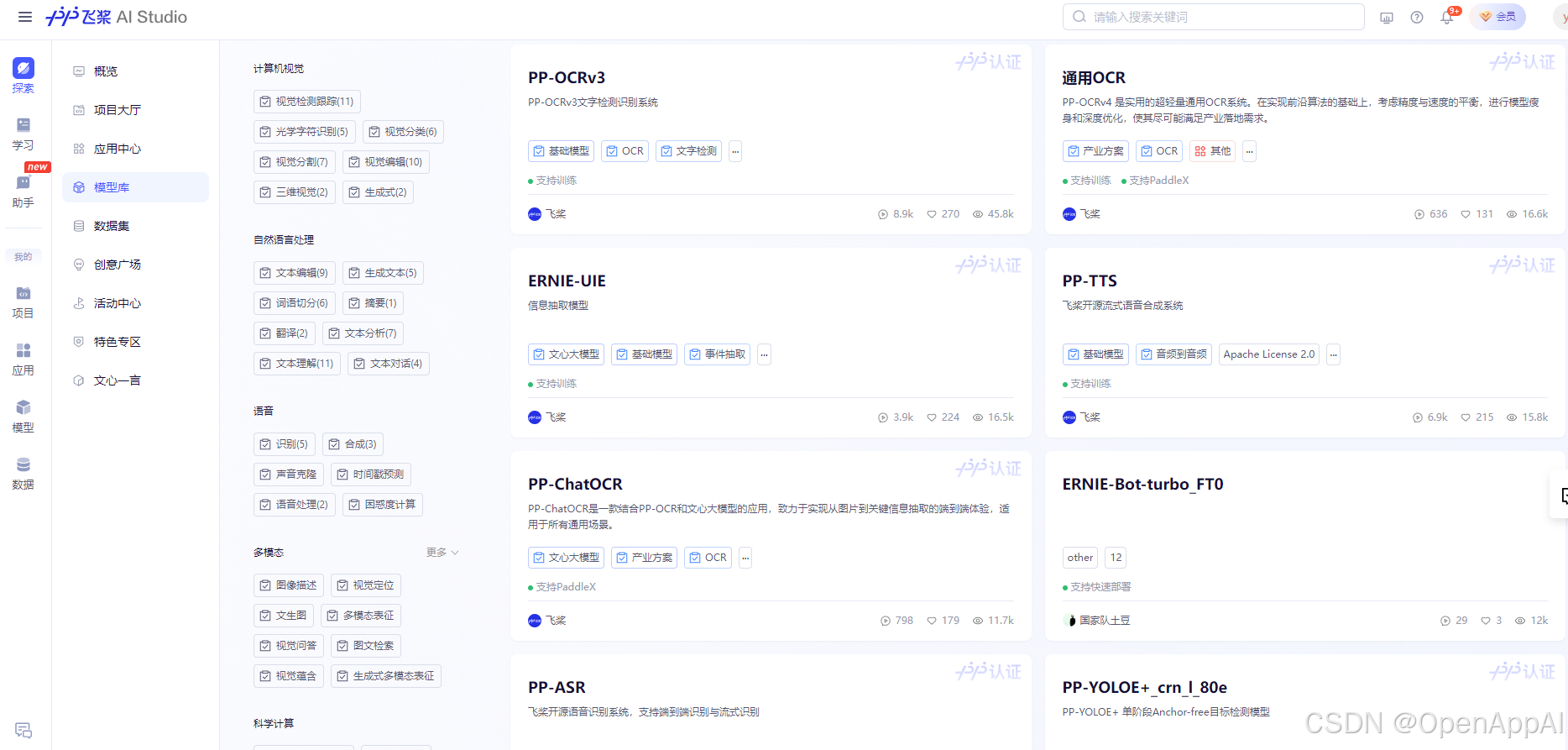Click 事件抽取 tag on ERNIE-UIE card
Viewport: 1568px width, 750px height.
(718, 354)
